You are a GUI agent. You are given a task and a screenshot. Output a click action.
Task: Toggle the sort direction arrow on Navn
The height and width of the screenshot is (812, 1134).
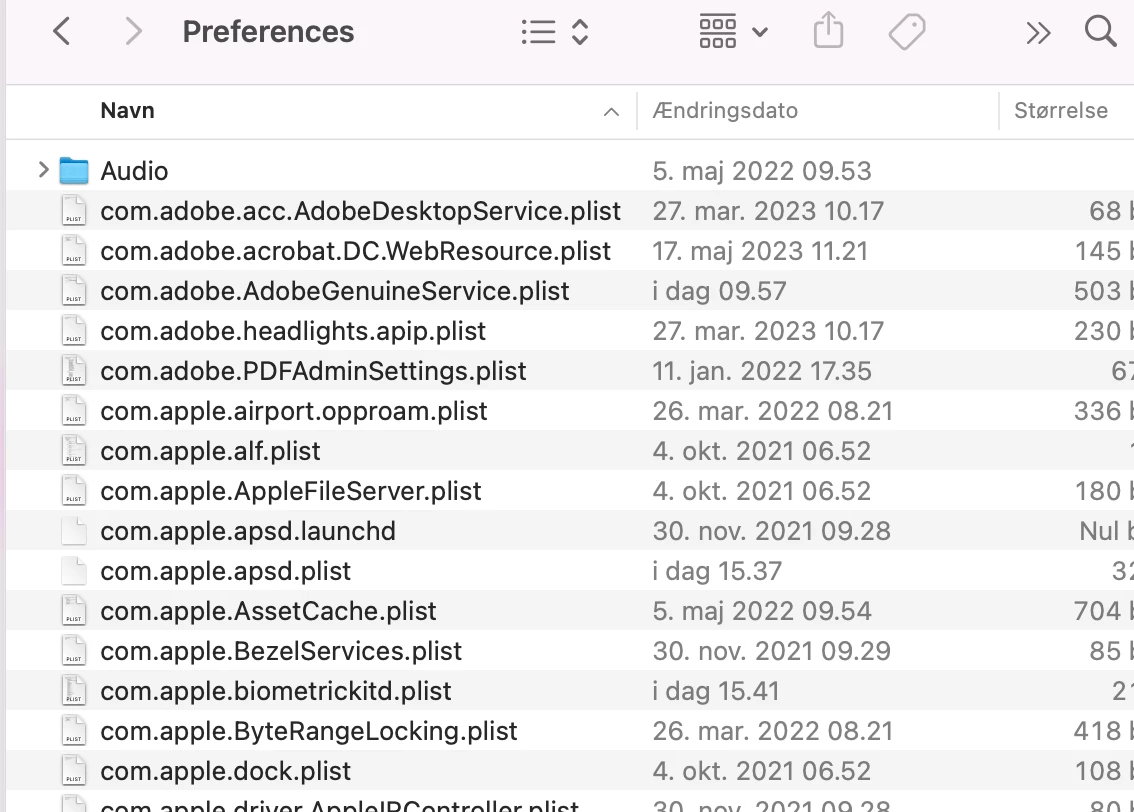611,111
